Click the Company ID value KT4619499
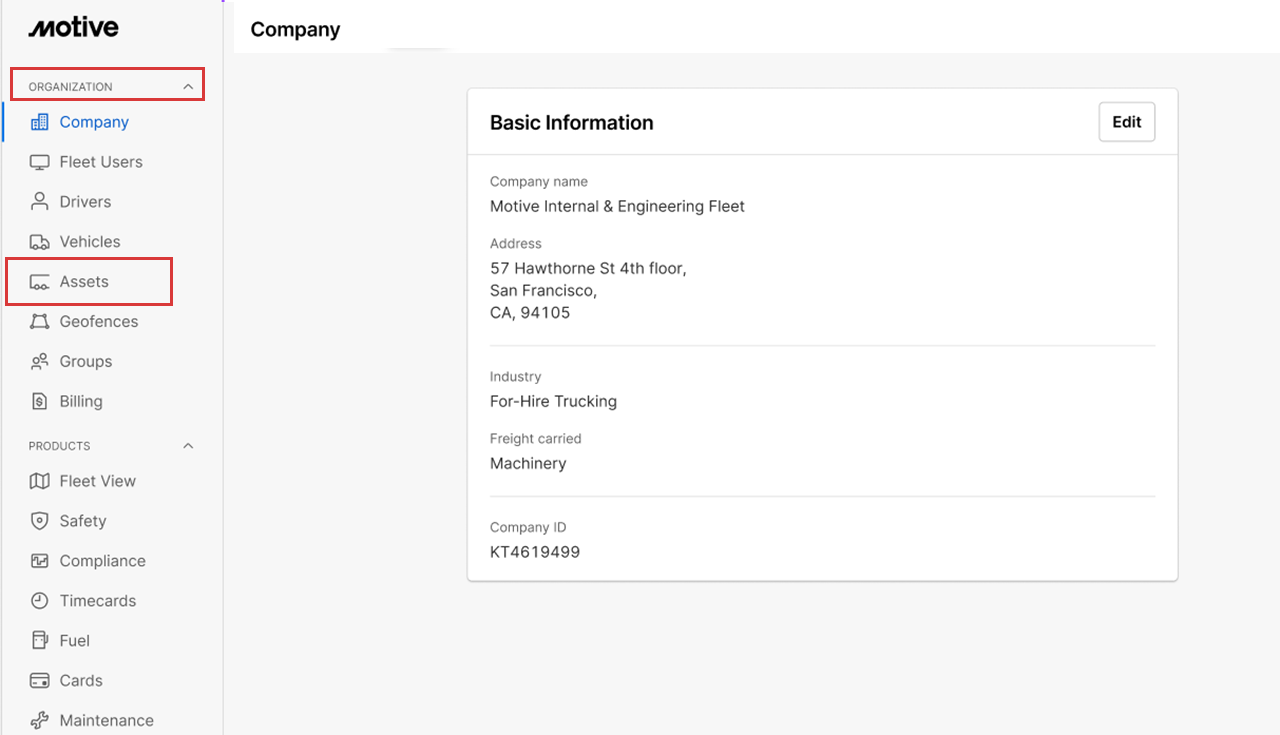The image size is (1280, 735). pyautogui.click(x=535, y=552)
